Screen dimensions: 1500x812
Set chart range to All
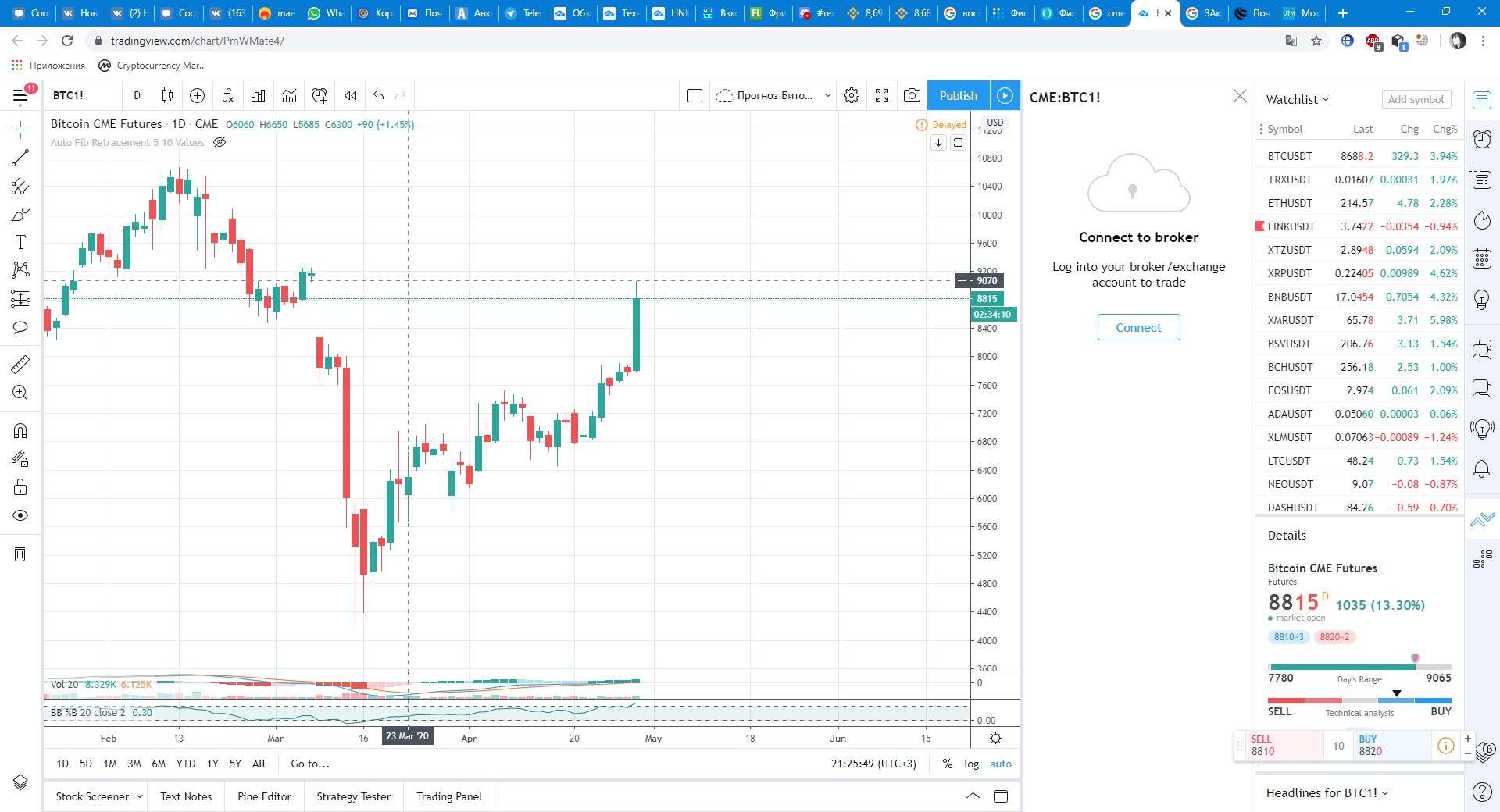point(259,764)
